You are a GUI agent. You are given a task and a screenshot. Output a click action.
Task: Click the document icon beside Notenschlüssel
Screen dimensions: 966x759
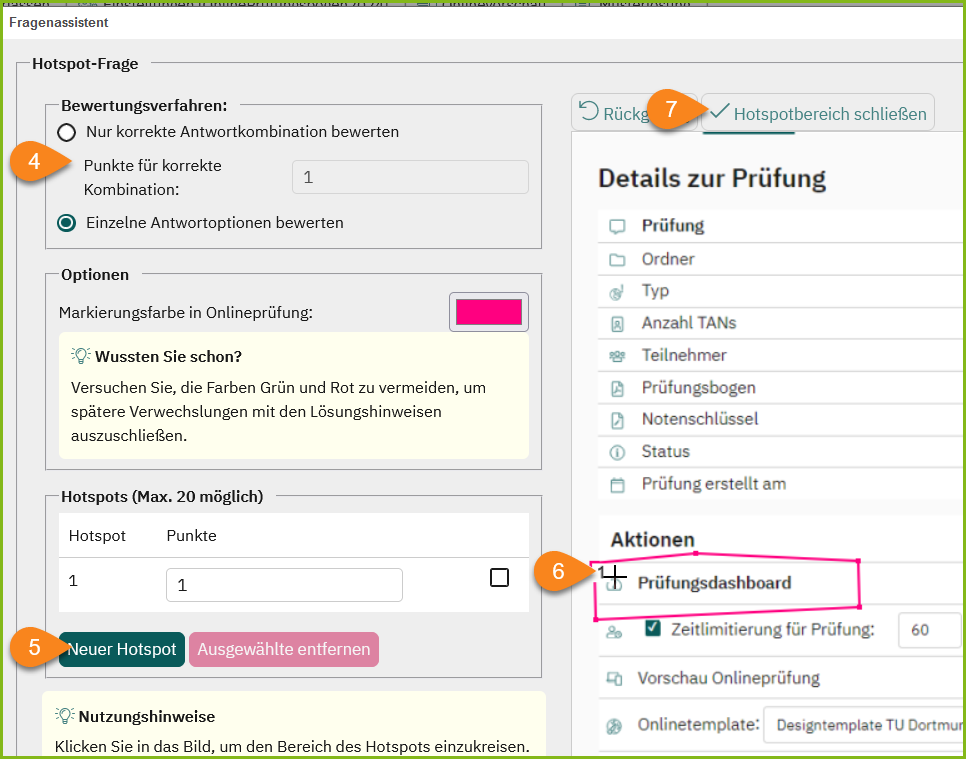click(x=617, y=420)
